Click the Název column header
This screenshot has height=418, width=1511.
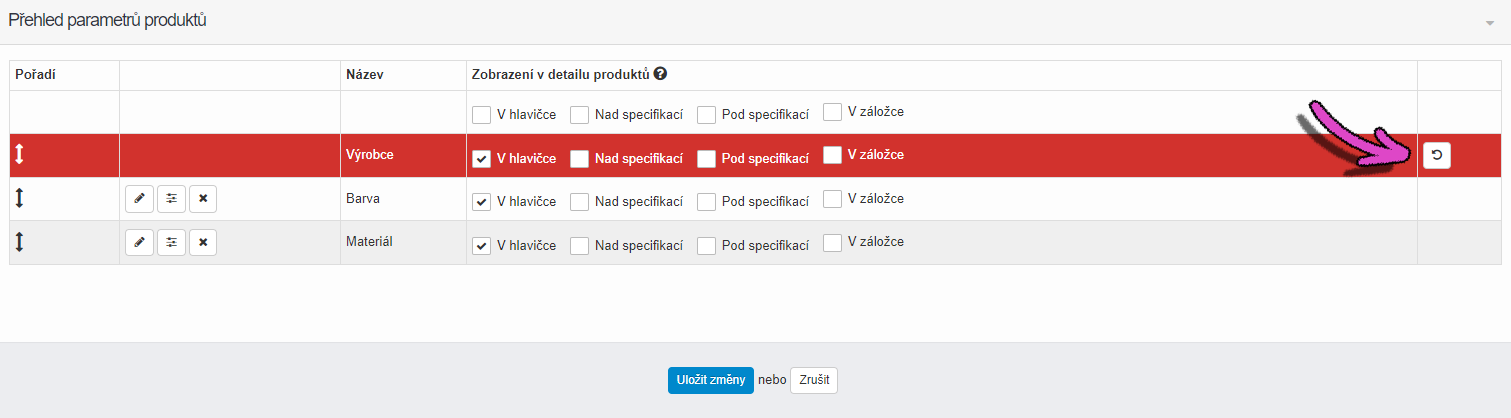coord(365,74)
